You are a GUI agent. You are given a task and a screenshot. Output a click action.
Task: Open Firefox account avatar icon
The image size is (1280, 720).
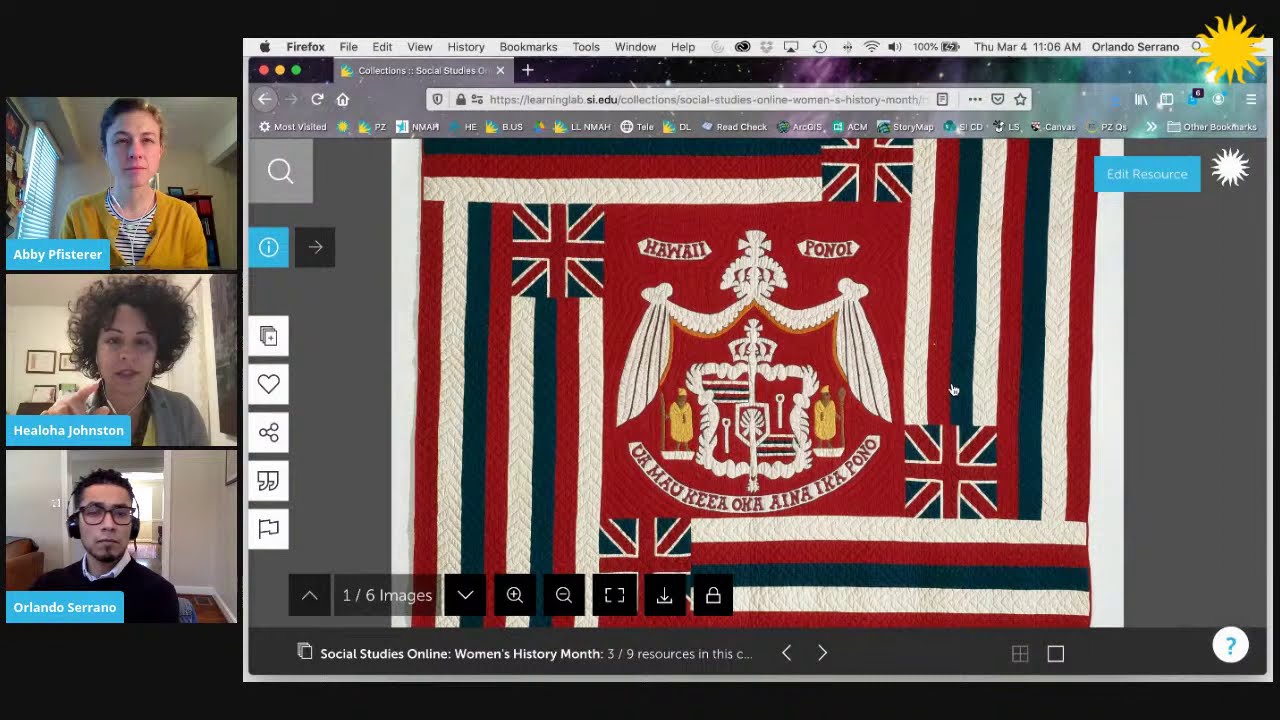click(1218, 100)
